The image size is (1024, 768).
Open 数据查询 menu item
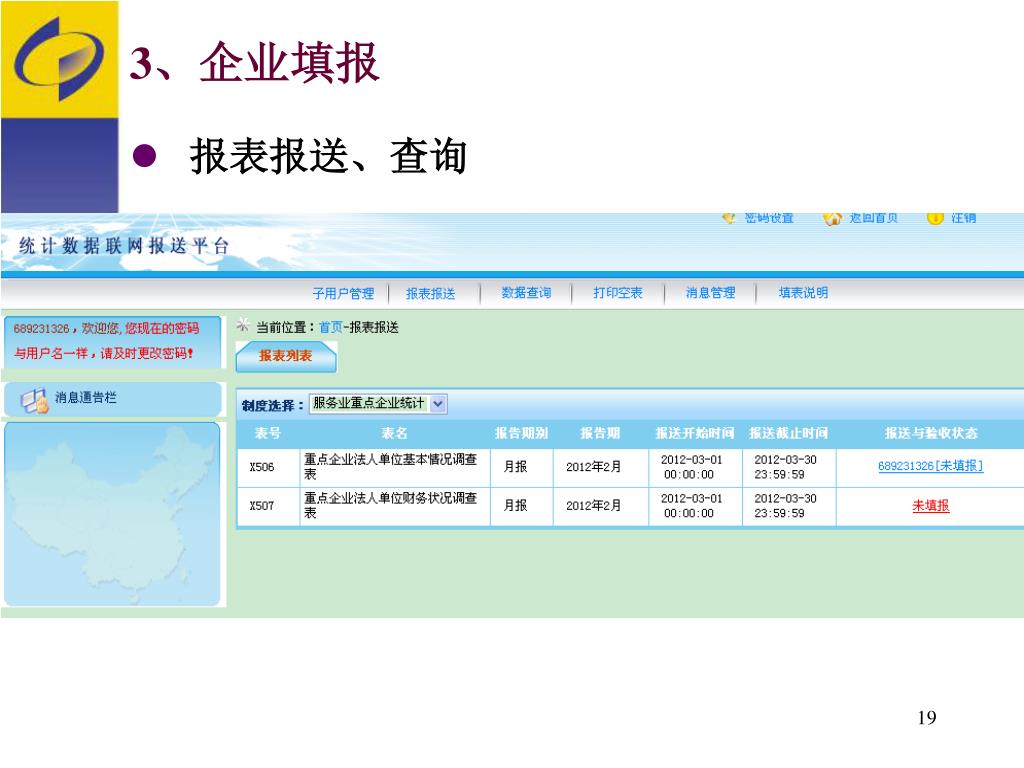click(526, 293)
